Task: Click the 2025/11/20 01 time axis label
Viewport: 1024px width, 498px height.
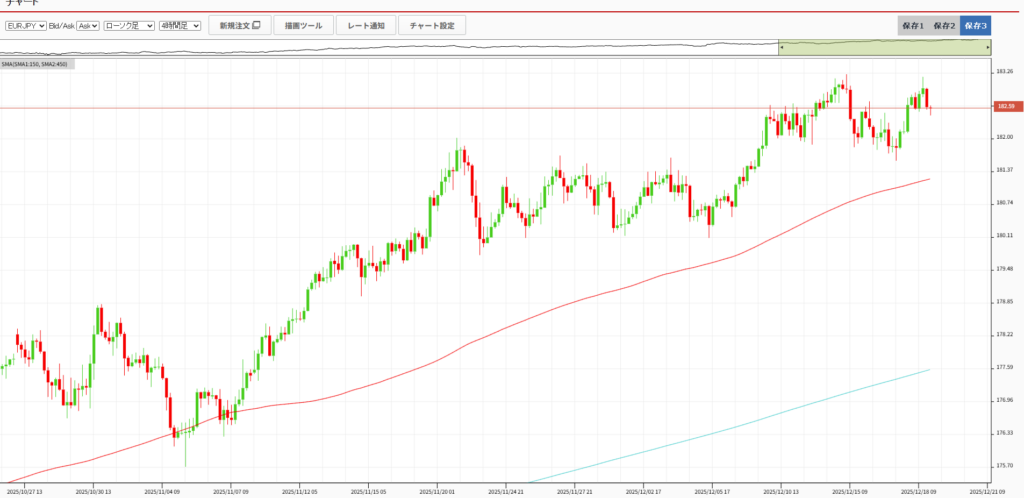Action: click(x=438, y=491)
